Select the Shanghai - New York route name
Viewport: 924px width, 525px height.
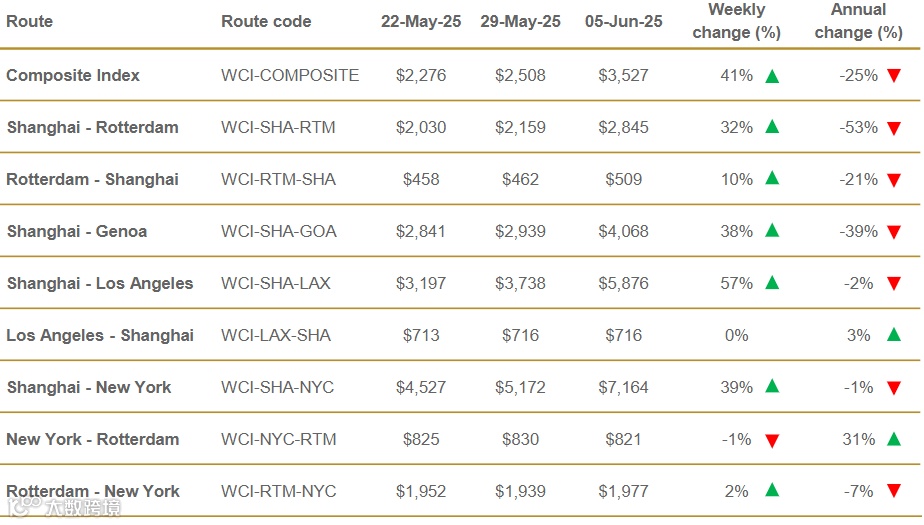89,387
